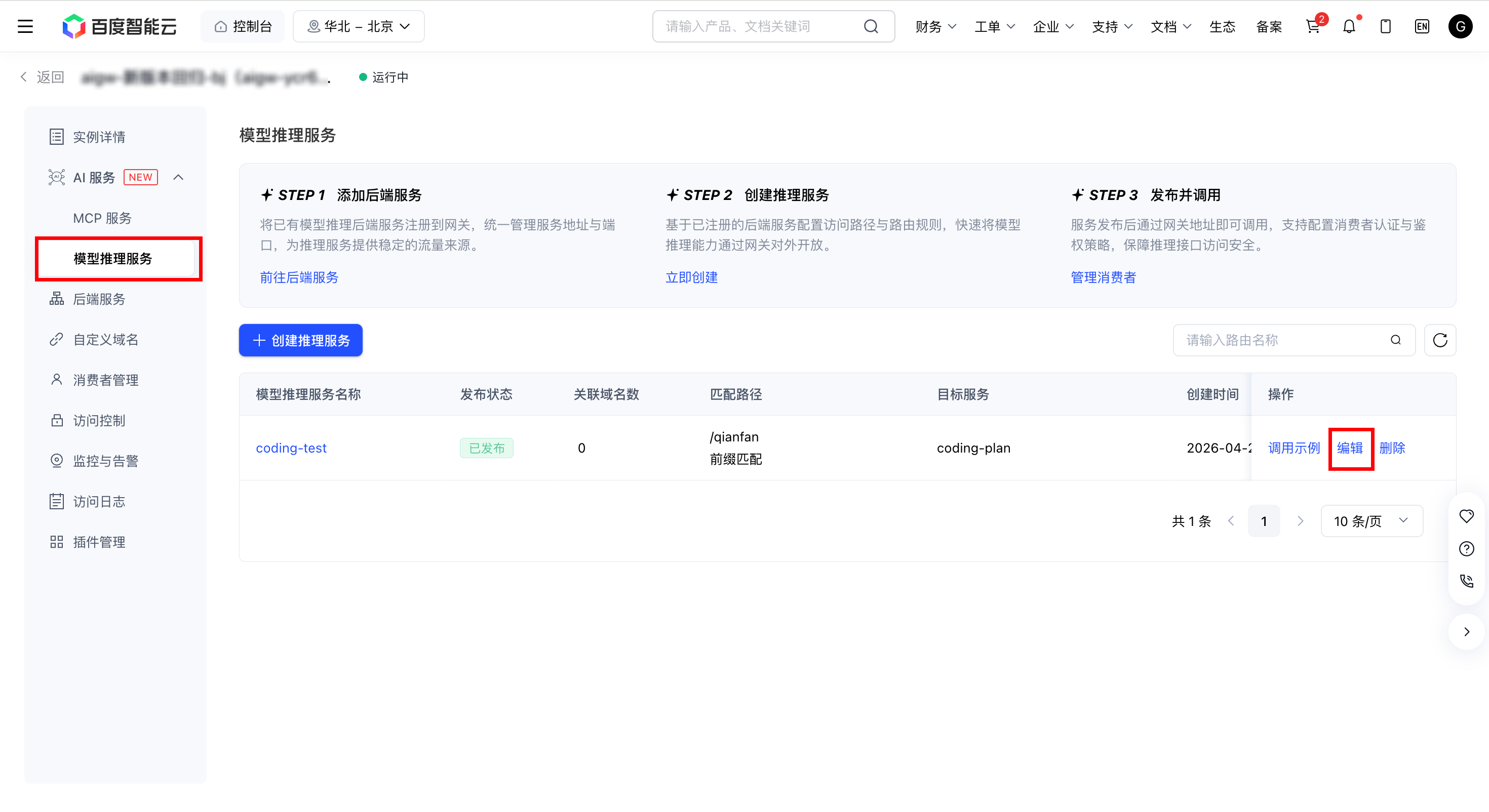Click the 前往后端服务 link
The image size is (1489, 812).
pyautogui.click(x=299, y=277)
